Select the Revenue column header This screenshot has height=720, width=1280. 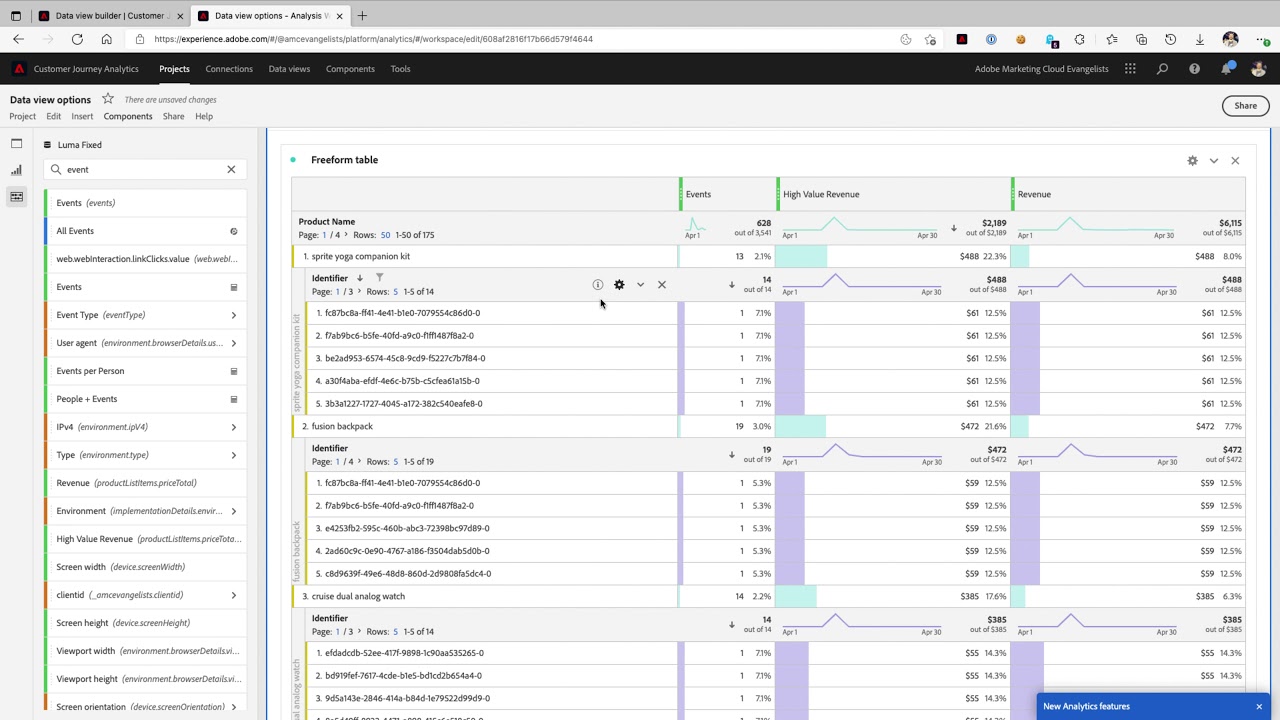[1129, 194]
